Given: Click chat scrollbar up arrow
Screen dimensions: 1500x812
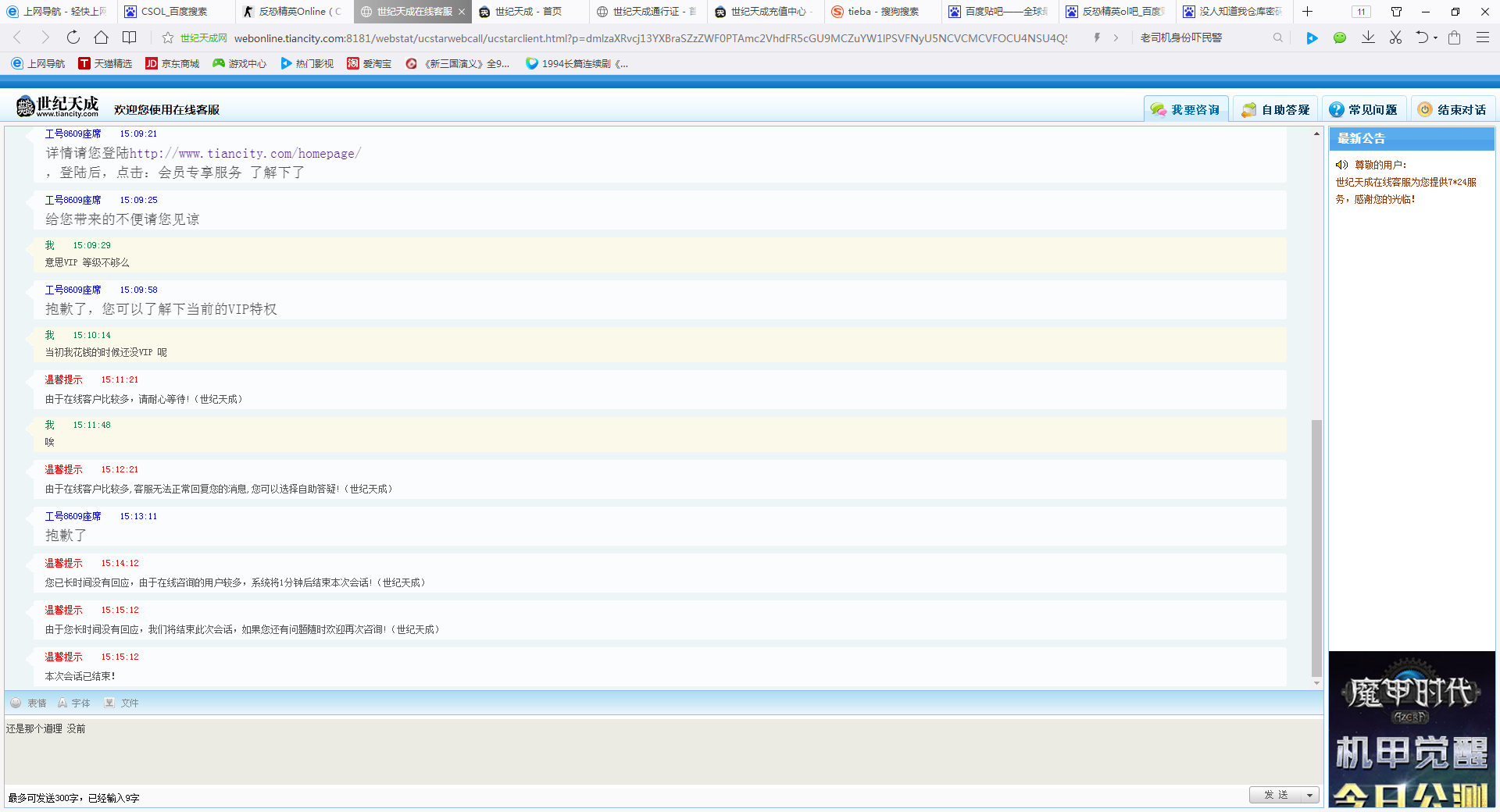Looking at the screenshot, I should click(x=1316, y=134).
